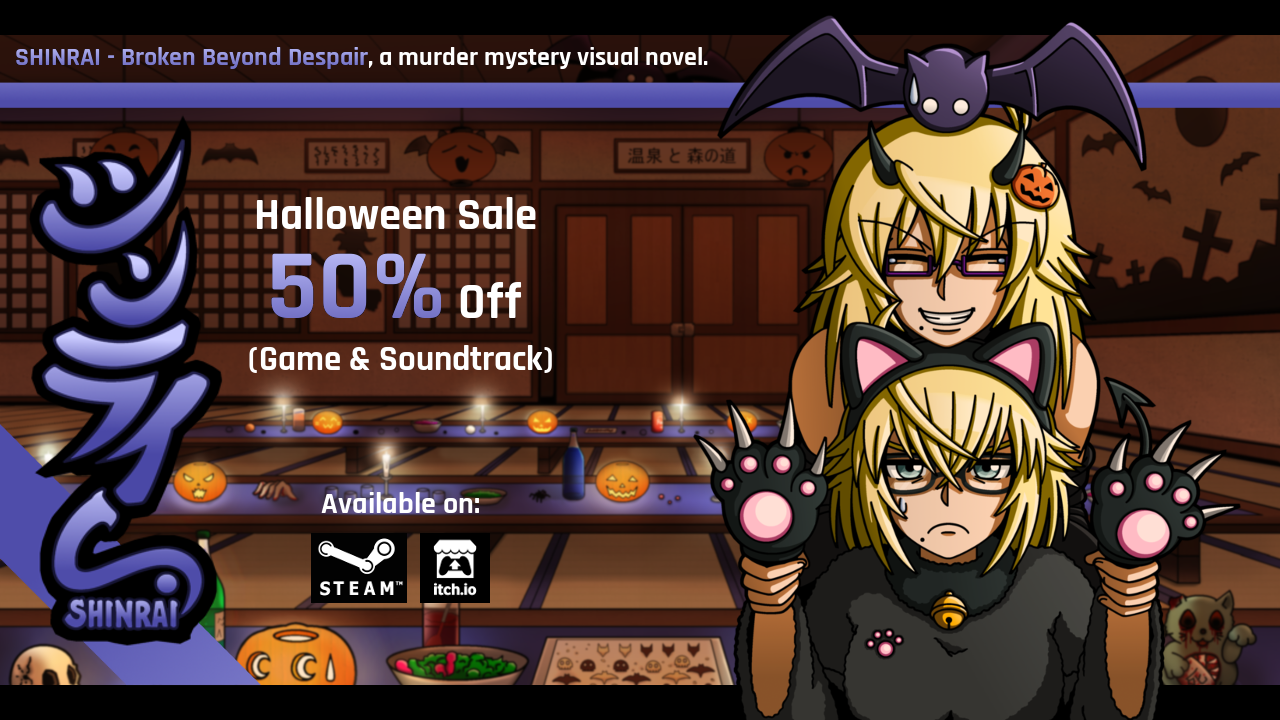Click the blue bottle on the table
The height and width of the screenshot is (720, 1280).
click(573, 468)
